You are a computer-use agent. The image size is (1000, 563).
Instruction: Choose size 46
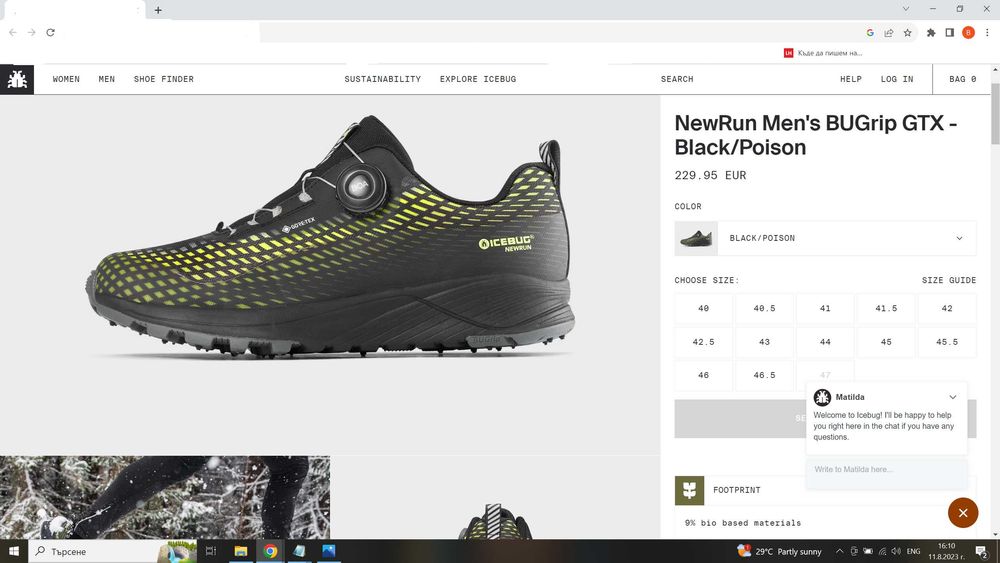[703, 376]
